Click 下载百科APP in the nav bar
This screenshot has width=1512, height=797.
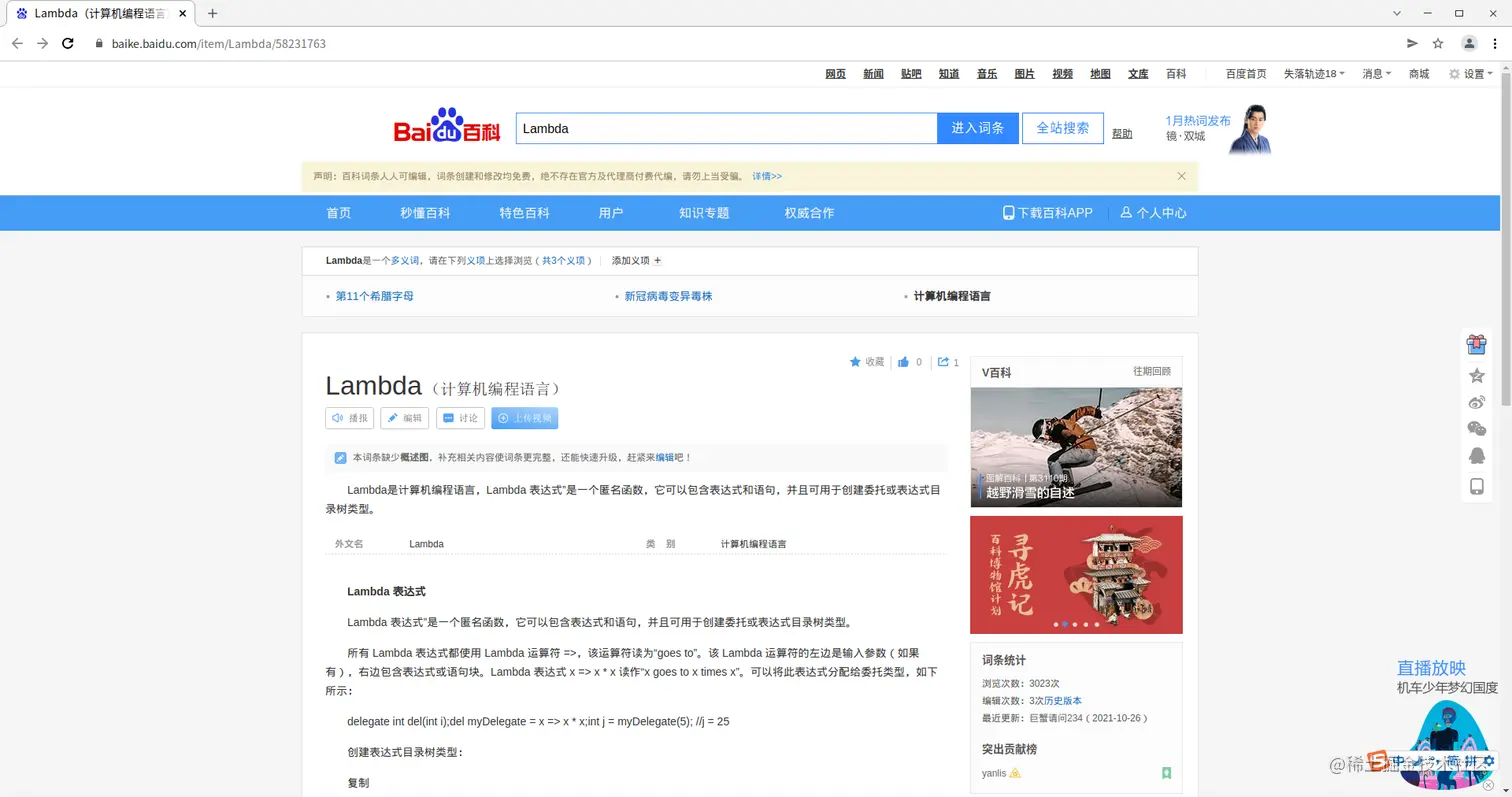tap(1048, 213)
